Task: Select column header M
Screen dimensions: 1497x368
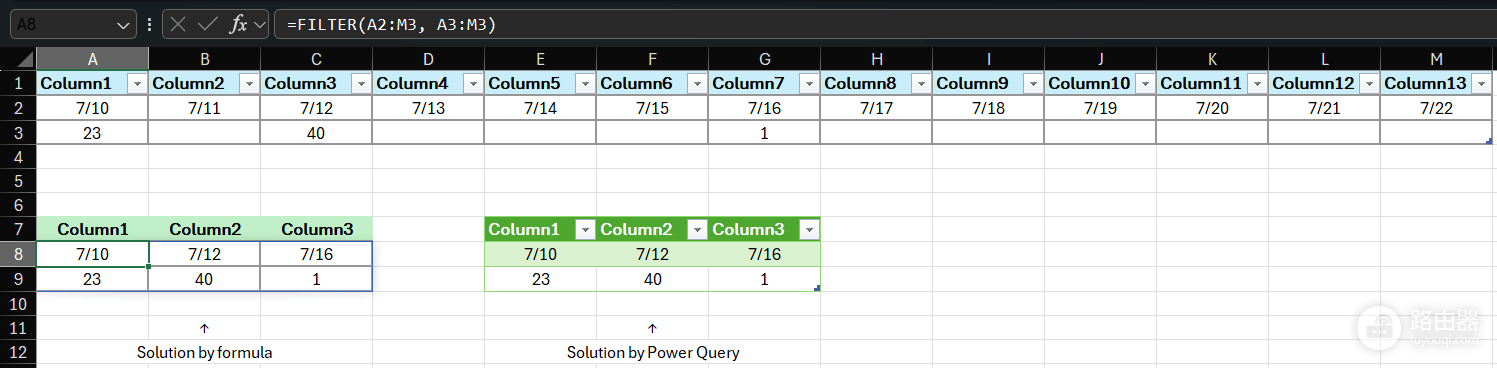Action: point(1436,59)
